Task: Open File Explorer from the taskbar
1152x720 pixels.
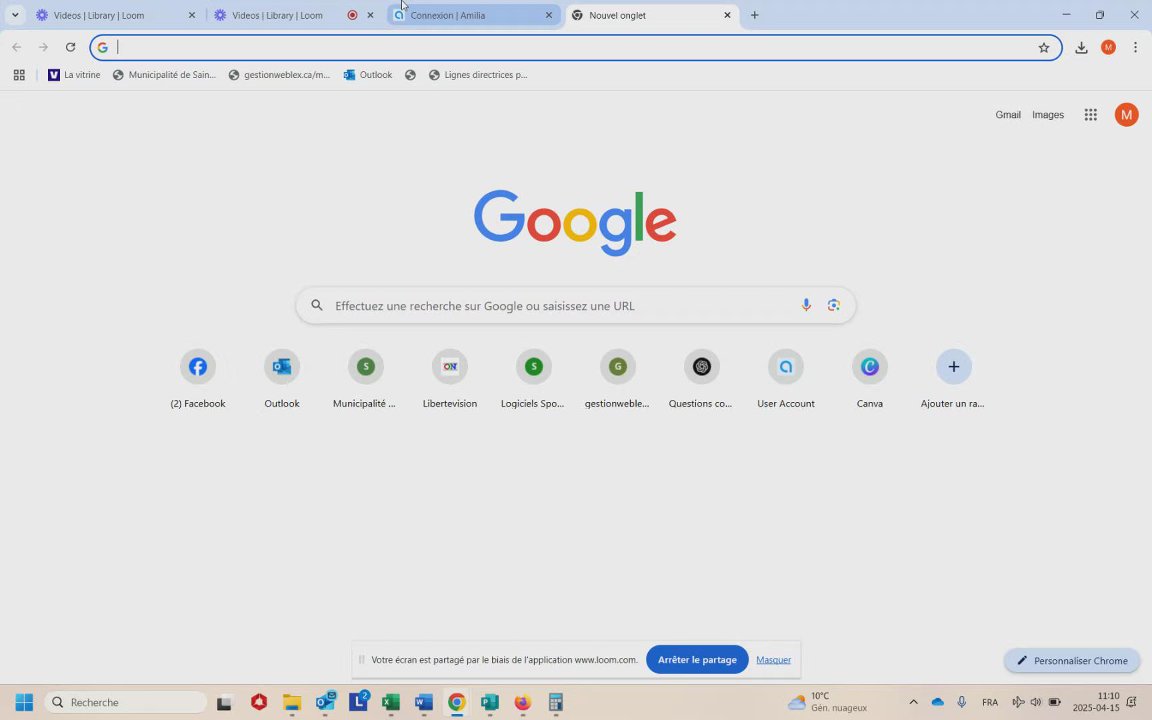Action: click(x=292, y=702)
